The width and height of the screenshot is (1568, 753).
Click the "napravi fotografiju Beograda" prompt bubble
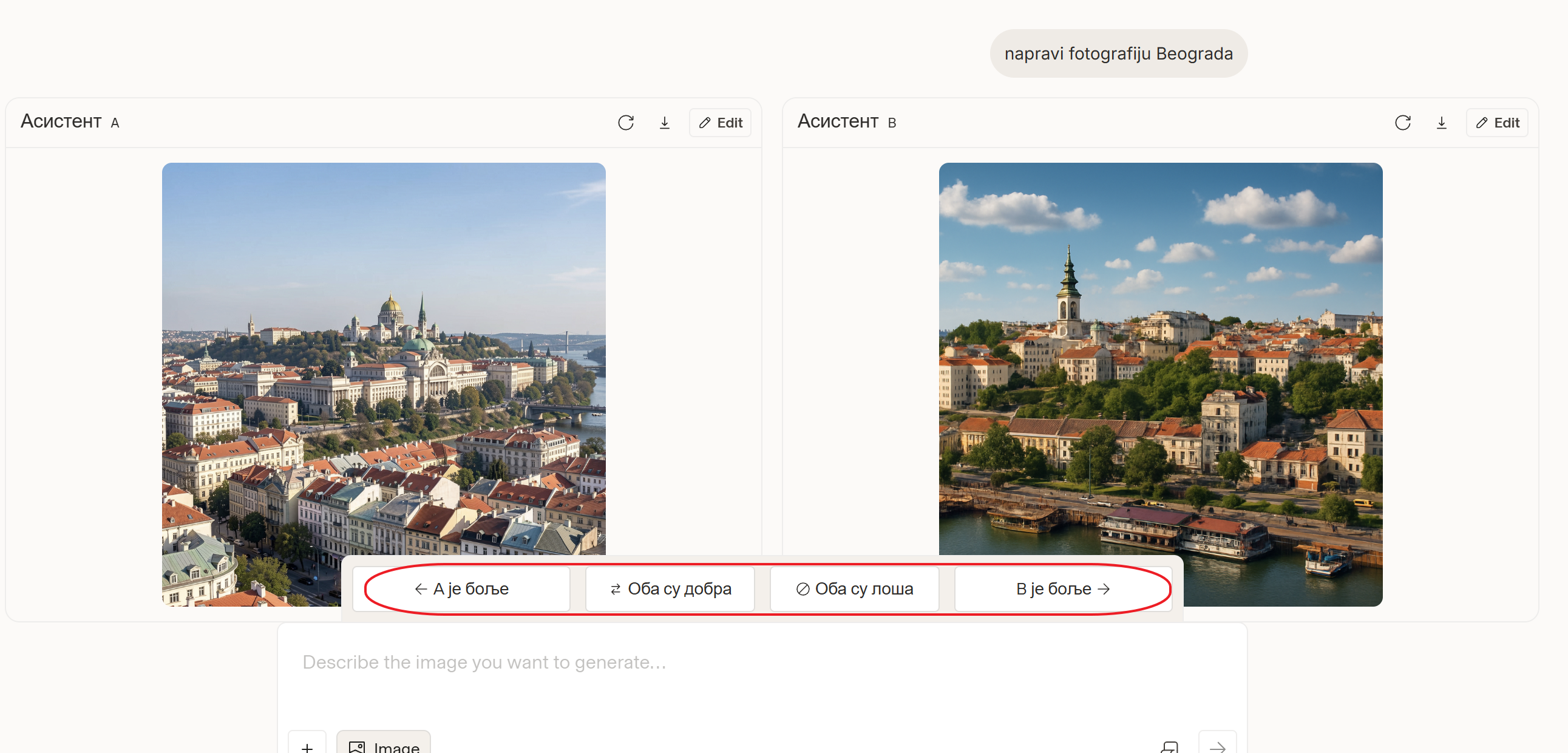[1118, 53]
